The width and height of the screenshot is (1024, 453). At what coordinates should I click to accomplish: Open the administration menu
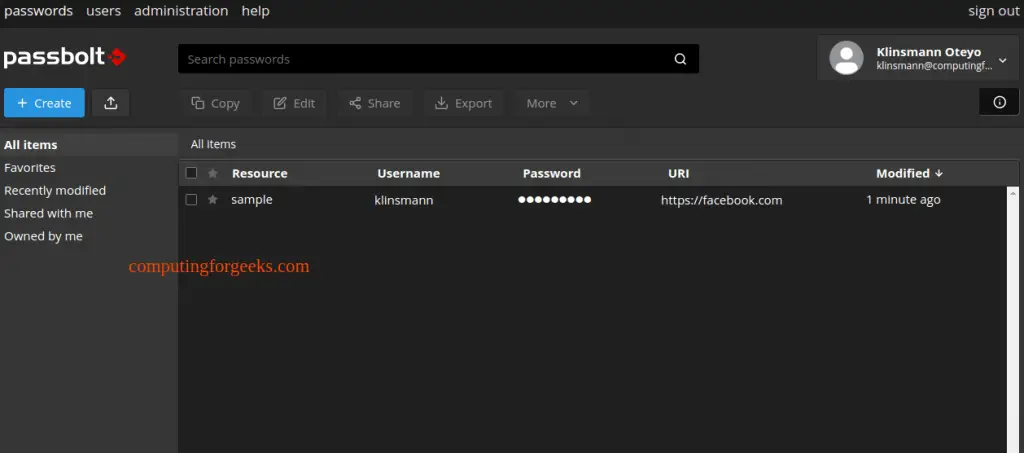(x=181, y=11)
